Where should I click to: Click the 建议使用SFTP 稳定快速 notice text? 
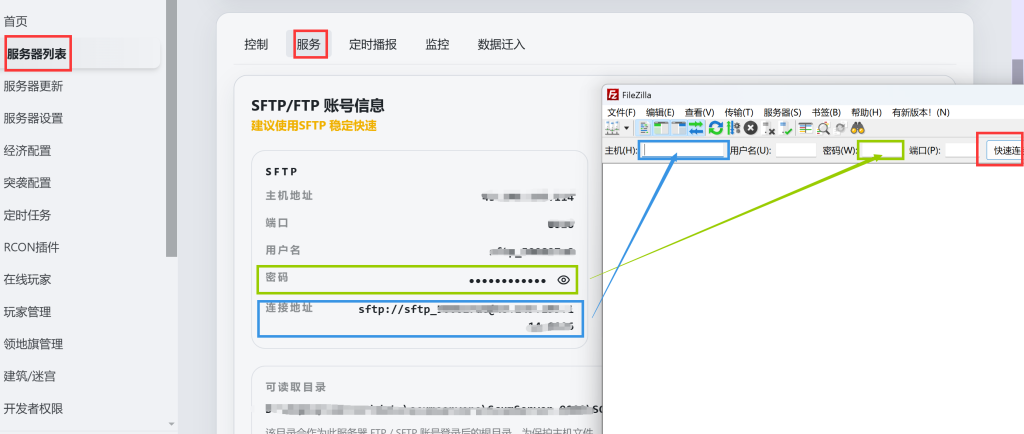(x=314, y=126)
